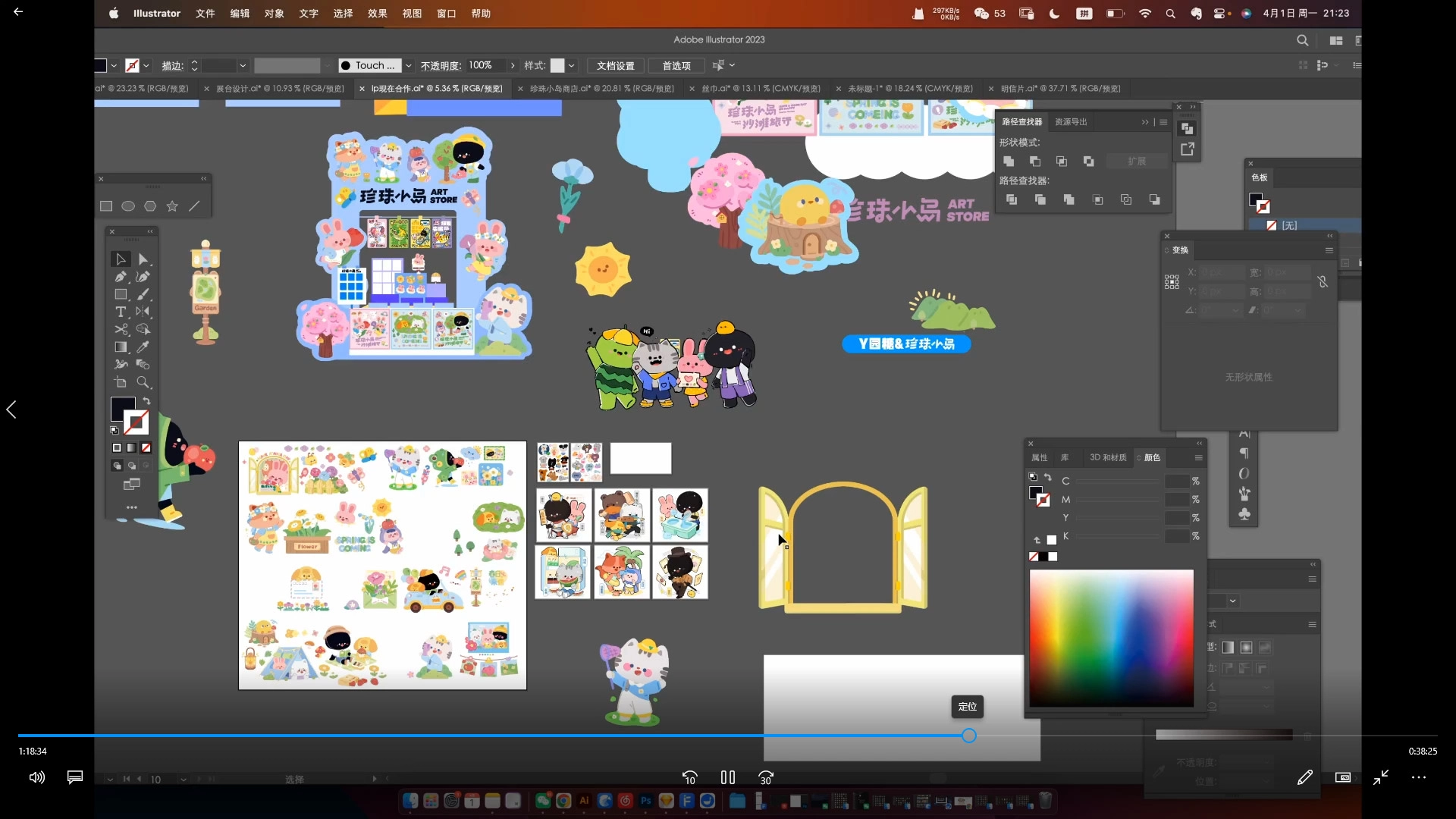
Task: Choose the Eyedropper tool
Action: coord(143,347)
